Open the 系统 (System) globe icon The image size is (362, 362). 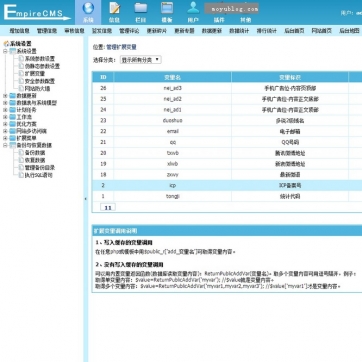(88, 8)
